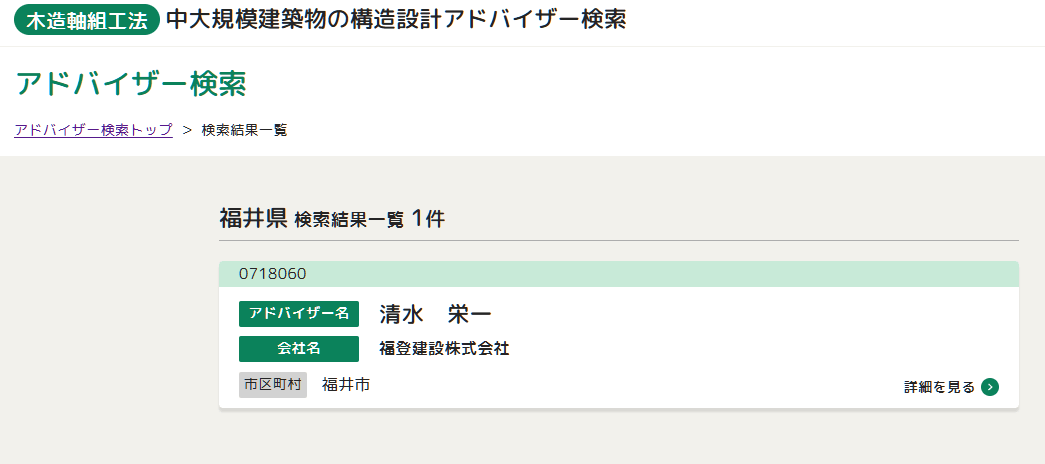Open the 詳細を見る link

(x=939, y=387)
